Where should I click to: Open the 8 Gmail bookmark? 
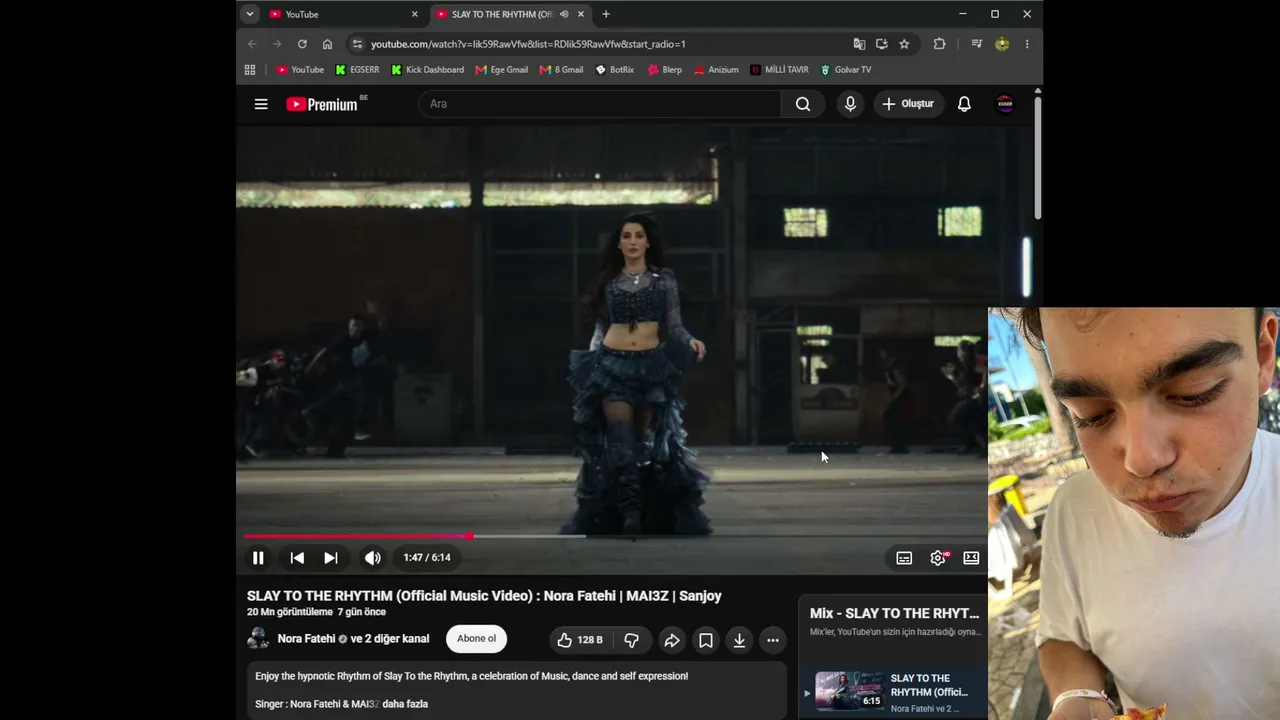(x=561, y=70)
